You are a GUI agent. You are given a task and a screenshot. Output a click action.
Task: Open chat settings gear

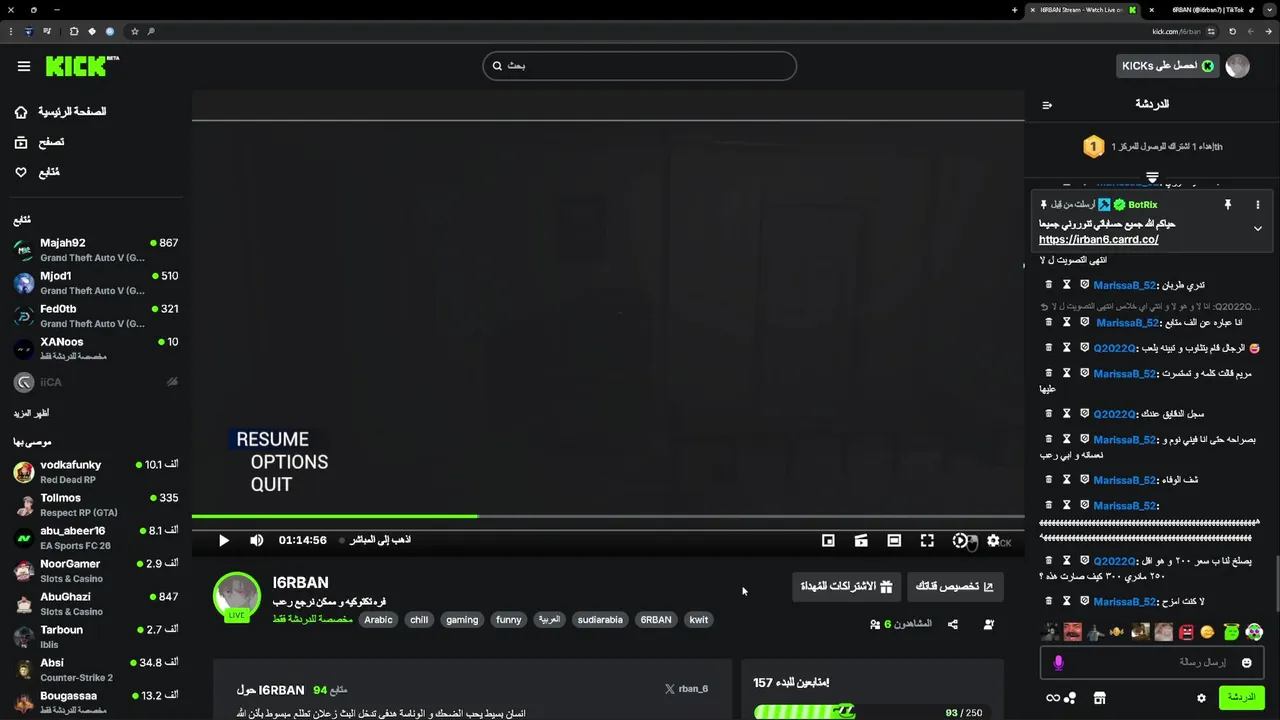1201,698
